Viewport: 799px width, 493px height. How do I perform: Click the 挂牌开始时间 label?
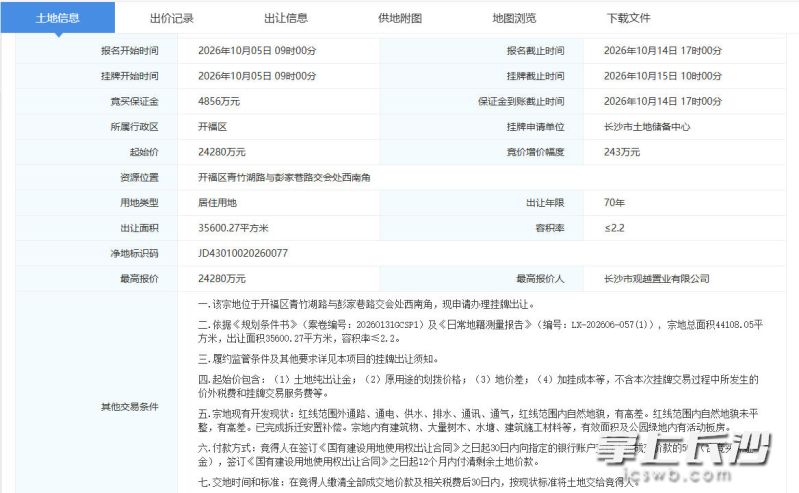129,76
